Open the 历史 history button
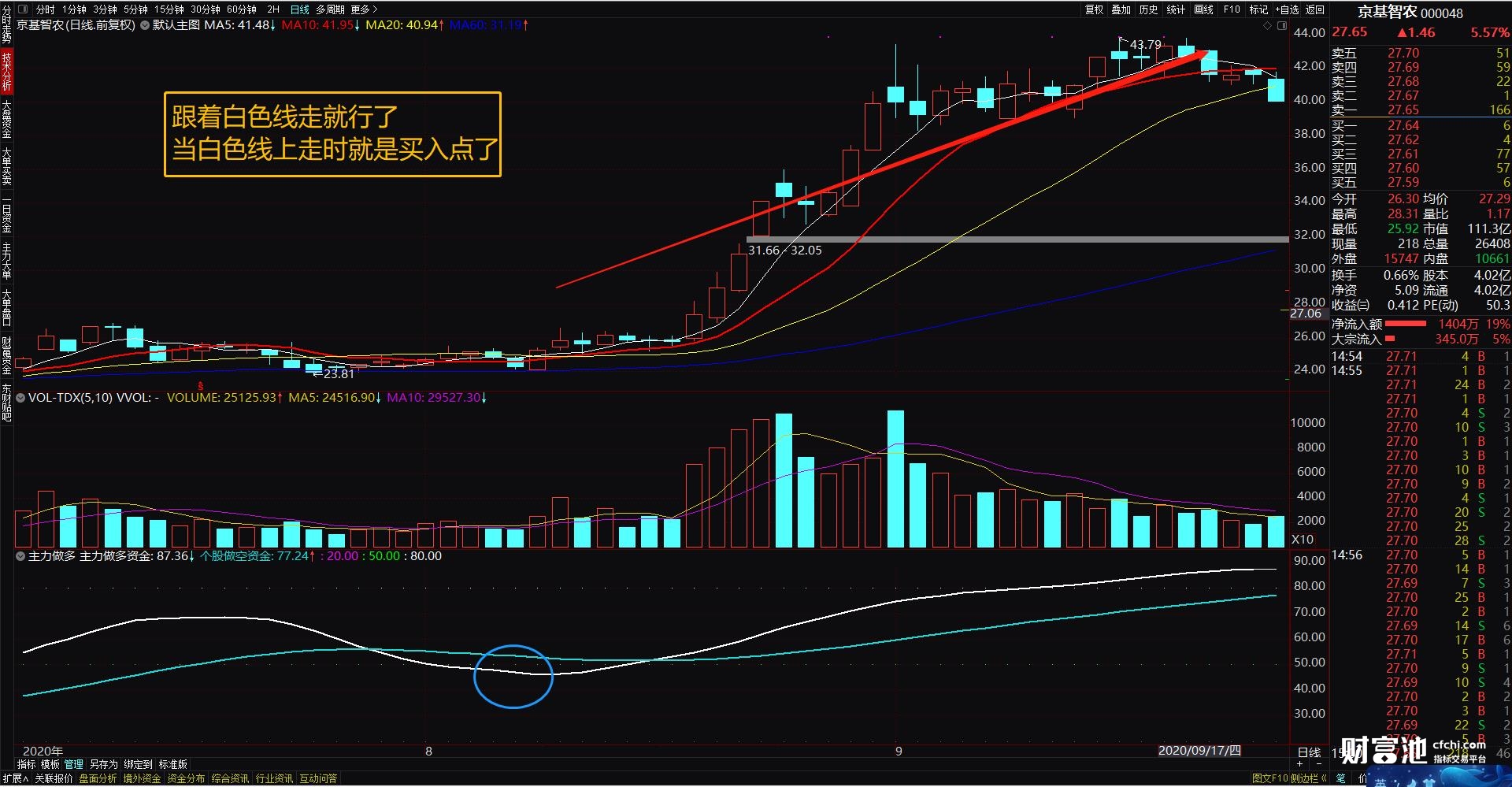1512x787 pixels. click(x=1149, y=9)
